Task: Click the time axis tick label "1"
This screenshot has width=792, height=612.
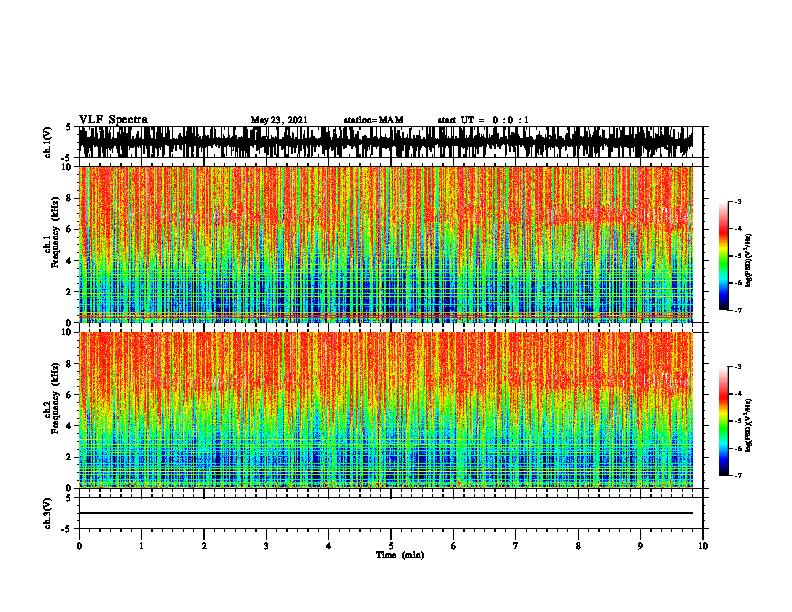Action: [x=141, y=546]
